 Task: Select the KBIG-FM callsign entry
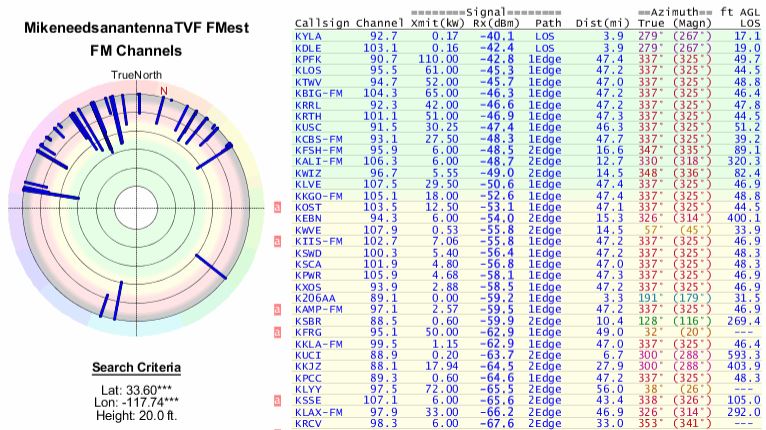[x=319, y=94]
